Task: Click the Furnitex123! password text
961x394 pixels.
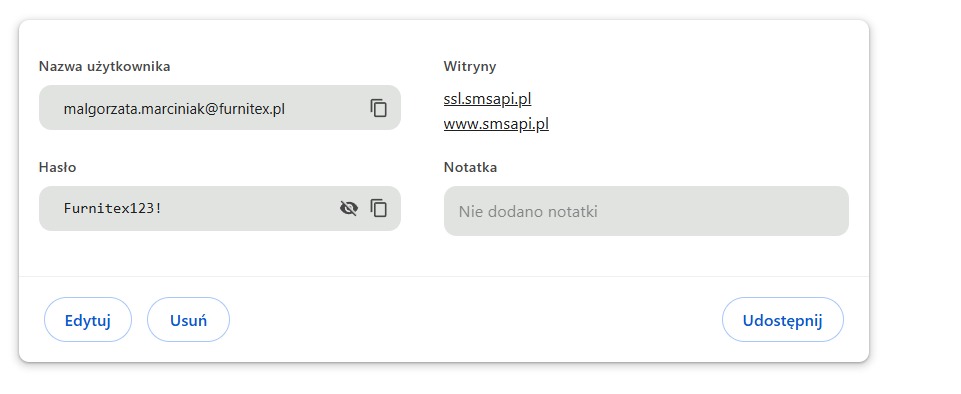Action: (113, 208)
